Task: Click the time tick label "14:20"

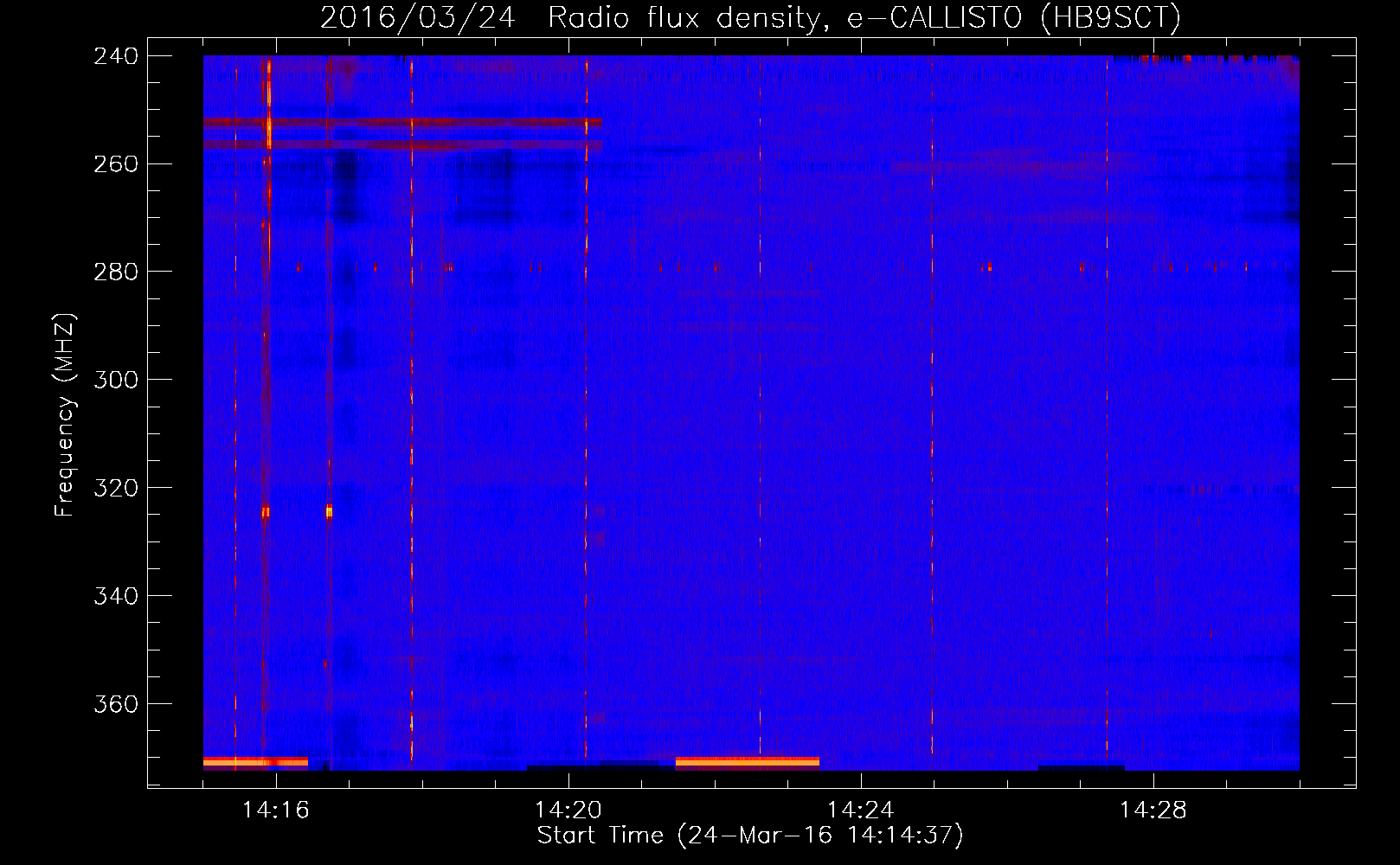Action: click(x=568, y=811)
